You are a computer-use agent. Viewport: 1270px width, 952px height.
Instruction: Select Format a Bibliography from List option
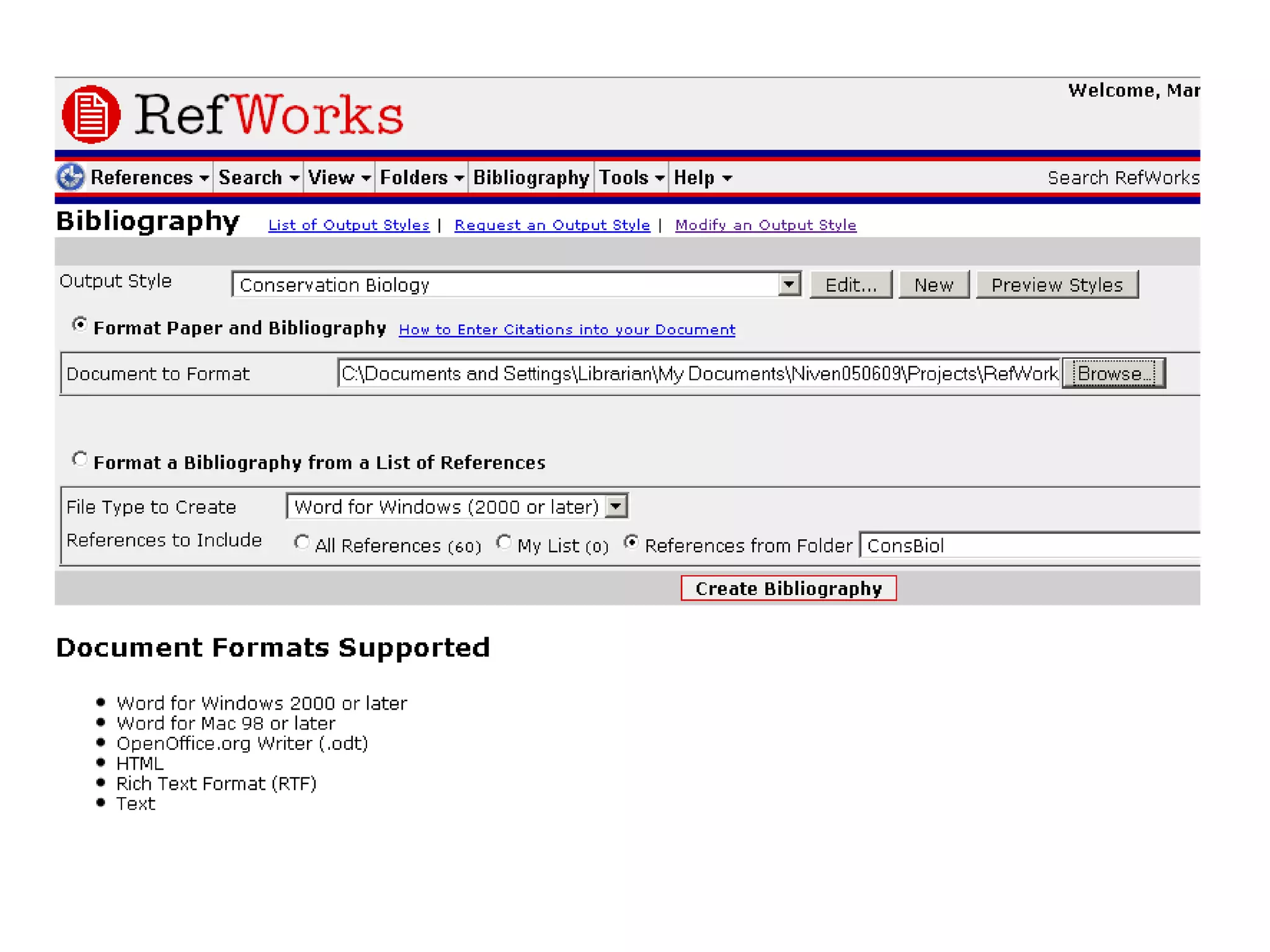point(79,459)
